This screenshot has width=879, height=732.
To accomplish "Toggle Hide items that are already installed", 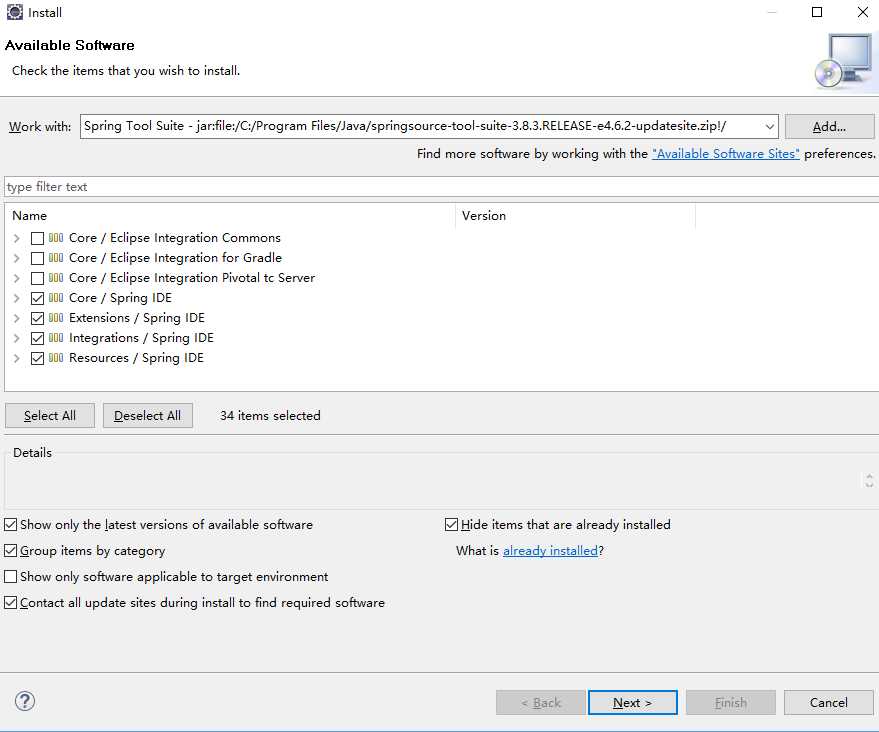I will 451,525.
